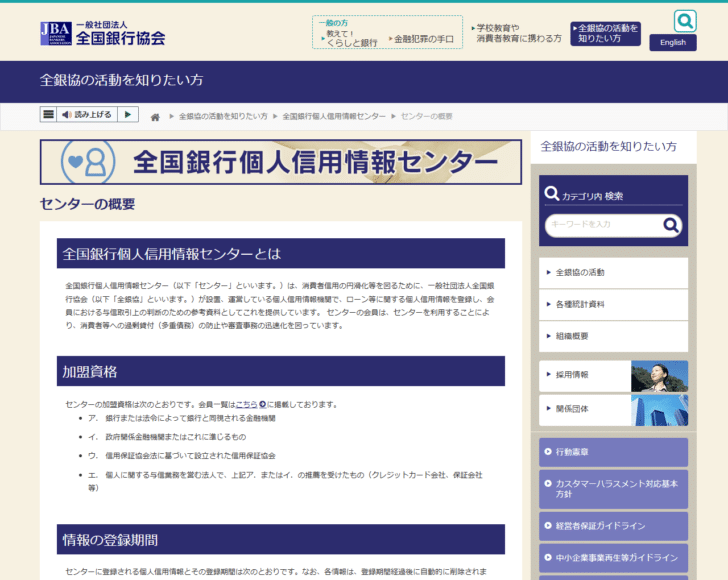Image resolution: width=728 pixels, height=580 pixels.
Task: Click the 採用情報 photo thumbnail
Action: pyautogui.click(x=659, y=376)
